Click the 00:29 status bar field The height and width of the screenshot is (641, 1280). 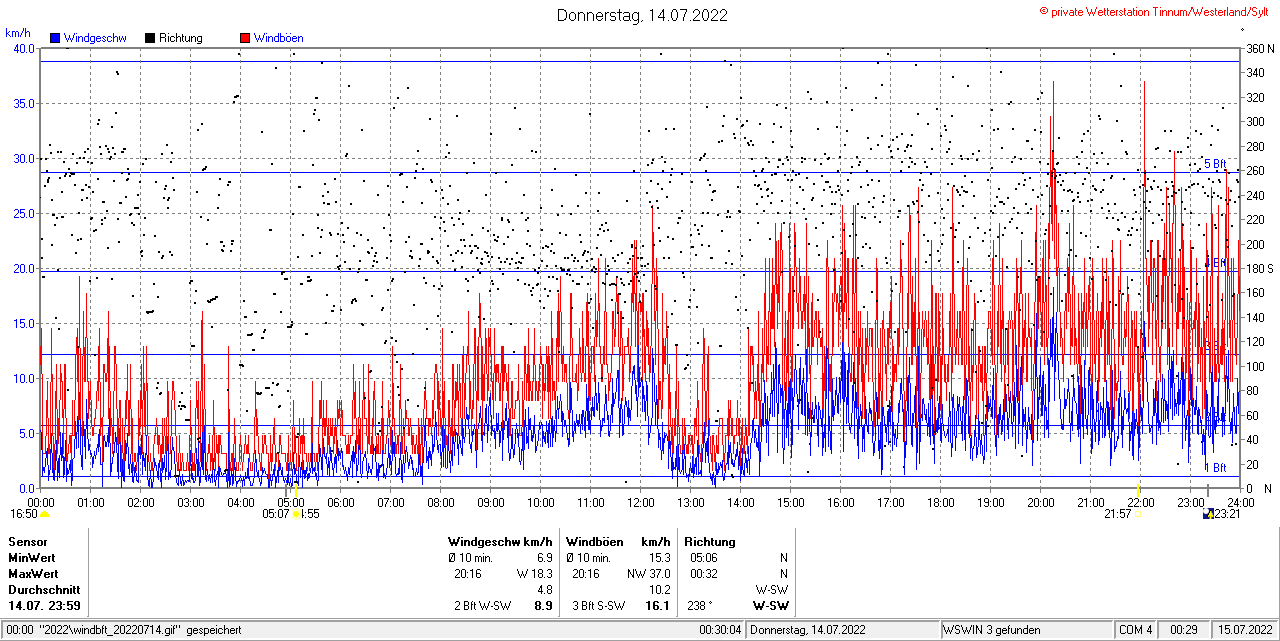click(1184, 630)
